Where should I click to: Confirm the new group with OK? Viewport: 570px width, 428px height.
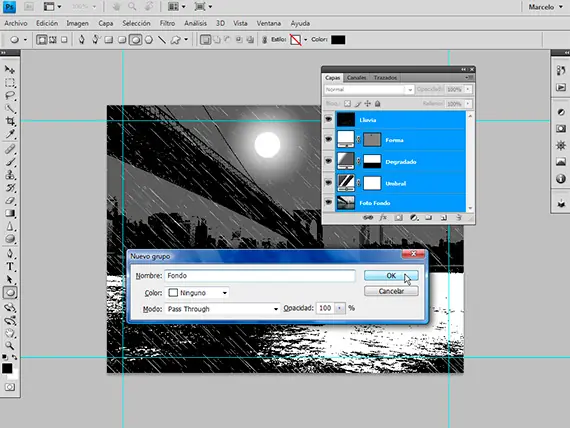tap(391, 276)
